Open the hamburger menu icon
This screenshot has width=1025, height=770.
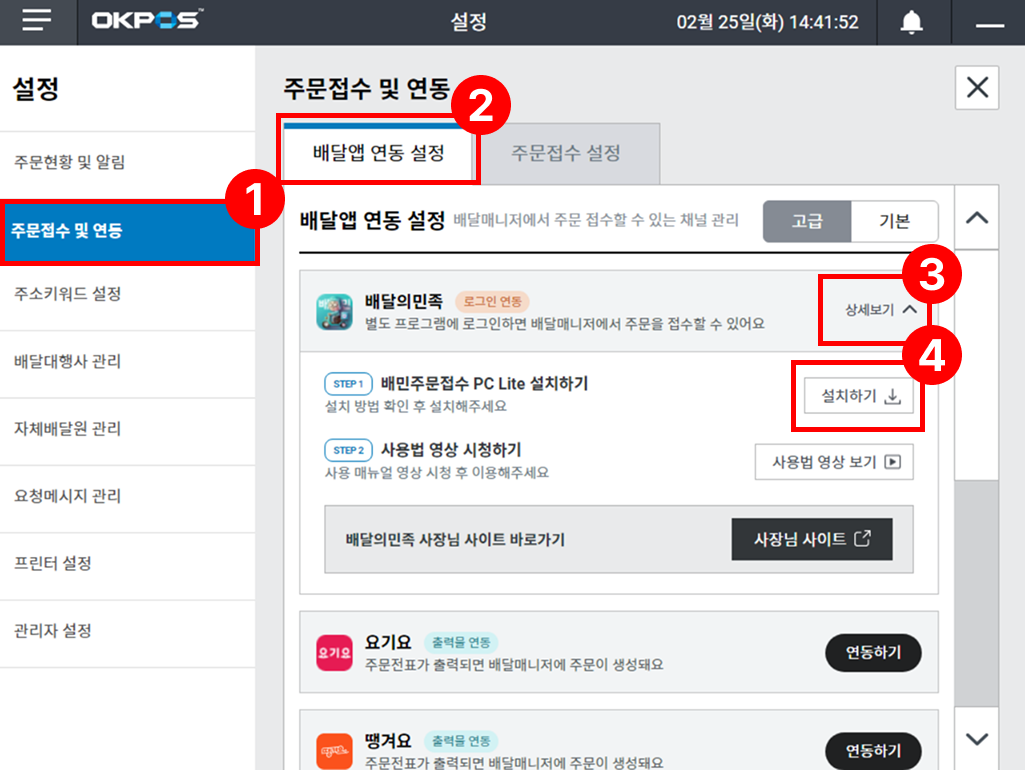point(37,22)
